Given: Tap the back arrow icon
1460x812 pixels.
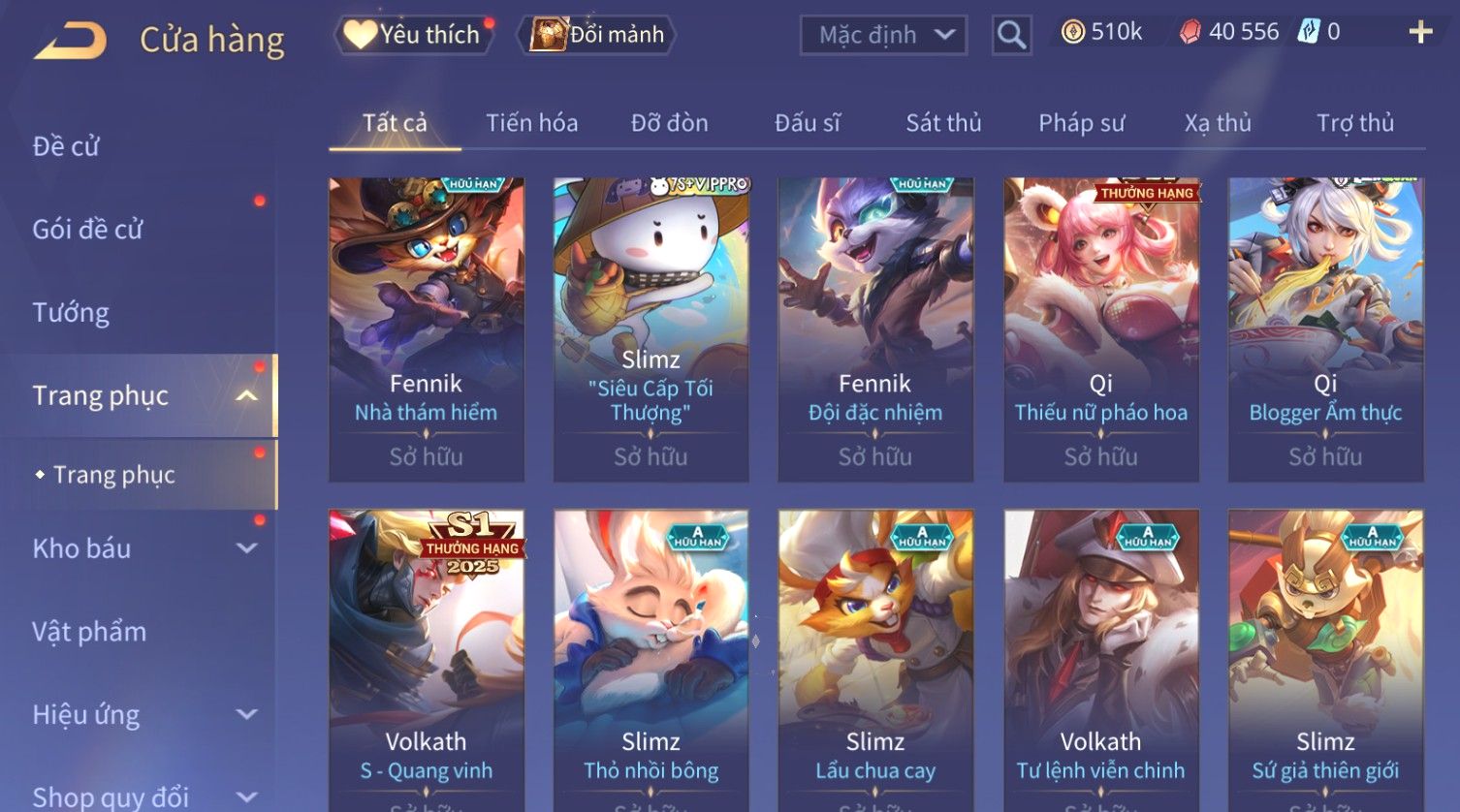Looking at the screenshot, I should (70, 41).
